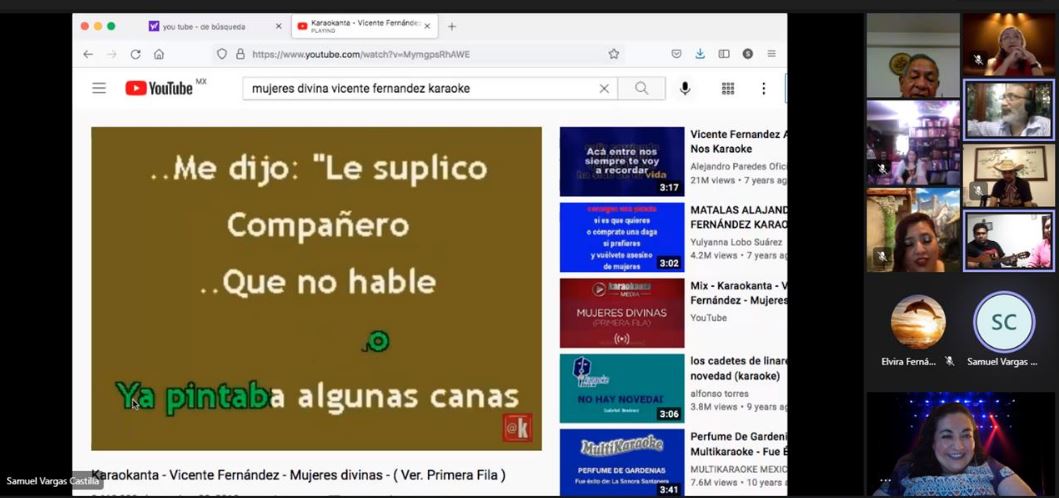Click the Samuel Vargas Castilla name label
Image resolution: width=1059 pixels, height=498 pixels.
click(x=53, y=482)
